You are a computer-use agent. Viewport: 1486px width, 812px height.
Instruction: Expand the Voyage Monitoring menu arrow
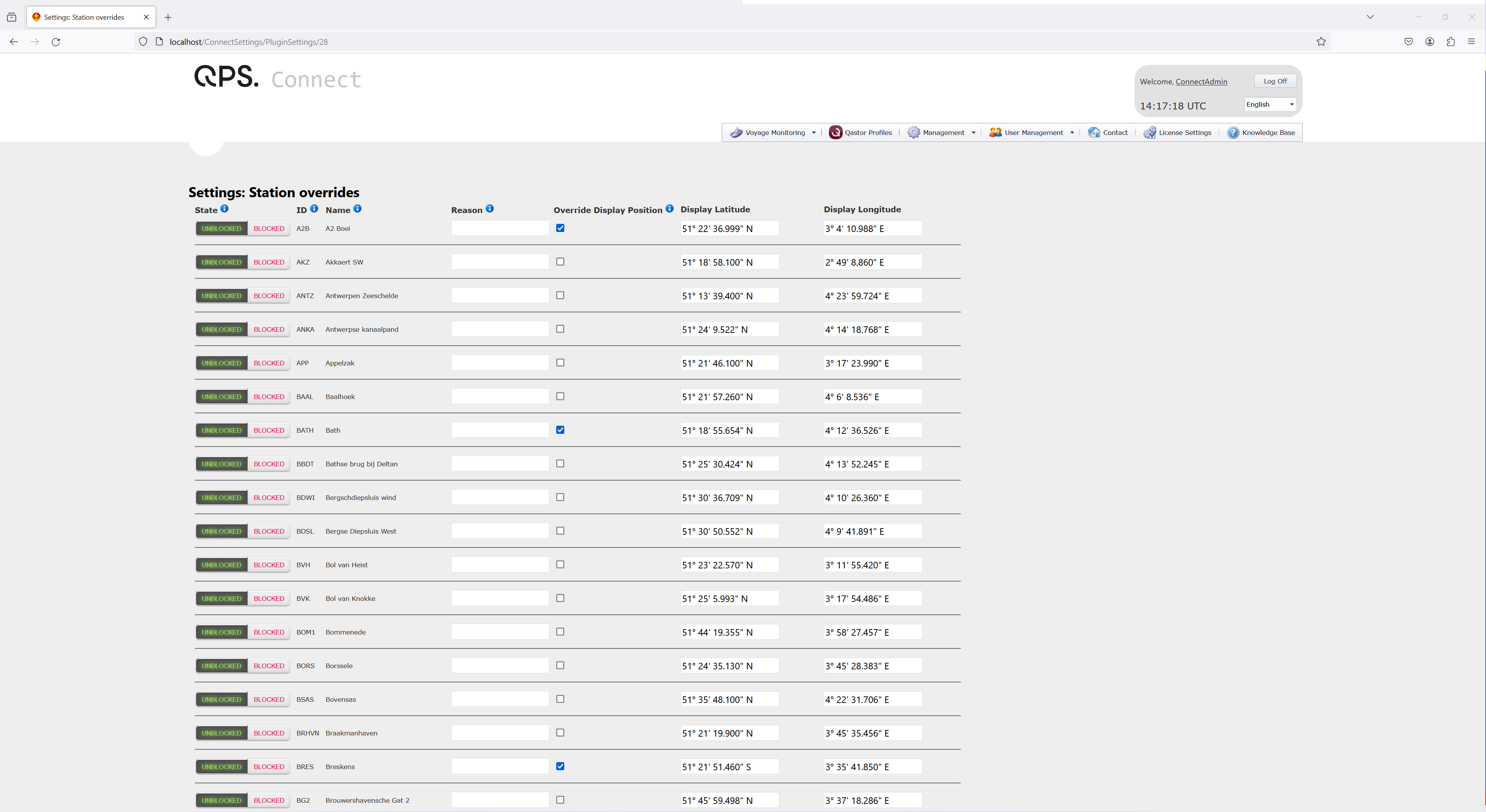[x=814, y=133]
